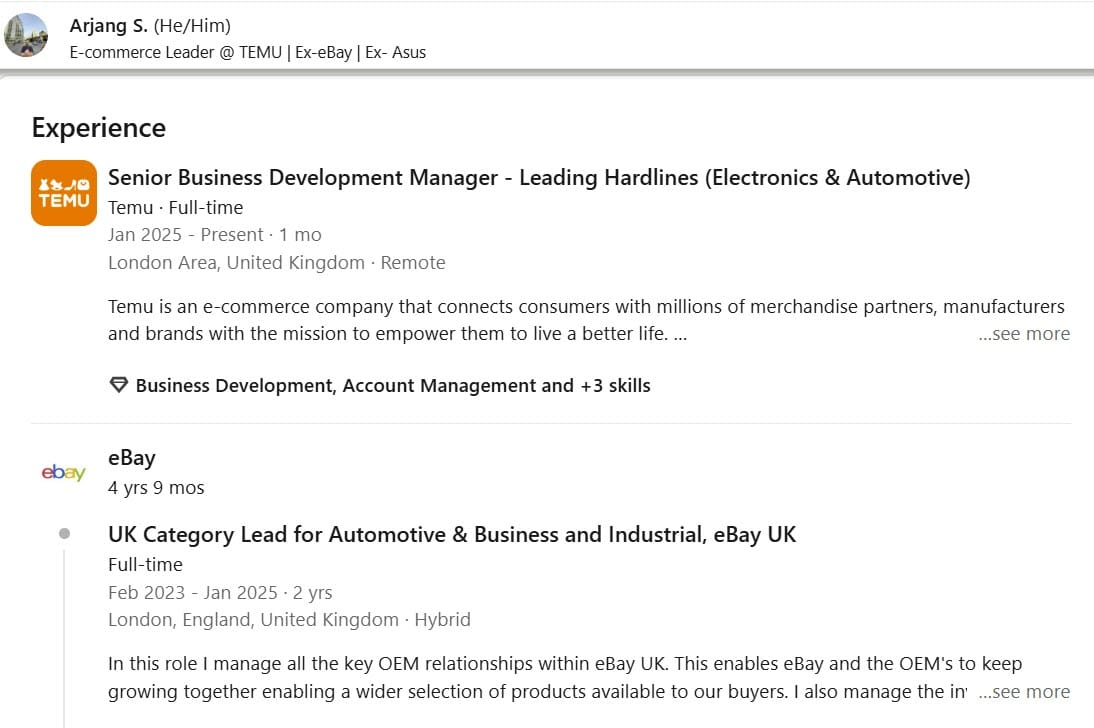Click the timeline dot beside UK Category Lead
The height and width of the screenshot is (728, 1094).
65,534
